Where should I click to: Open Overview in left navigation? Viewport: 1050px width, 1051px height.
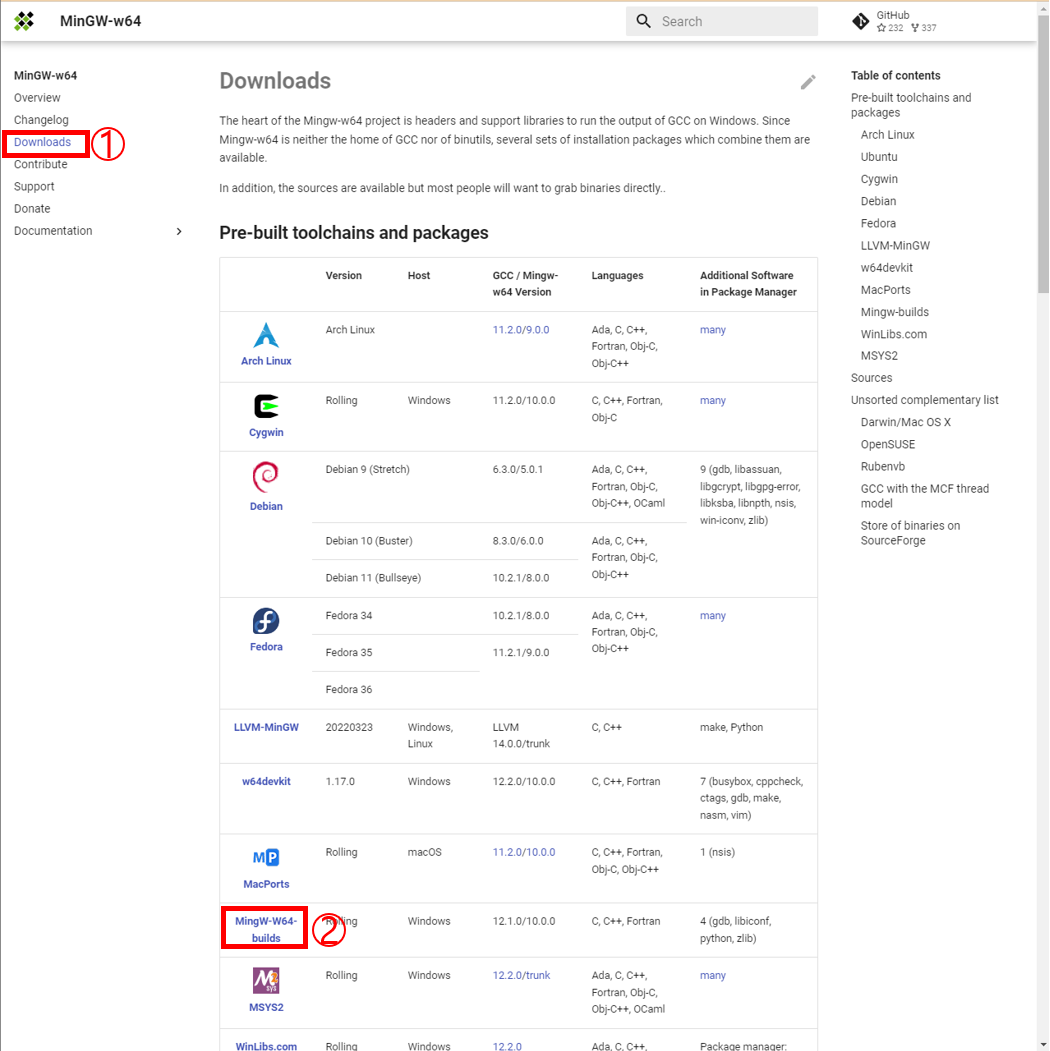point(37,98)
